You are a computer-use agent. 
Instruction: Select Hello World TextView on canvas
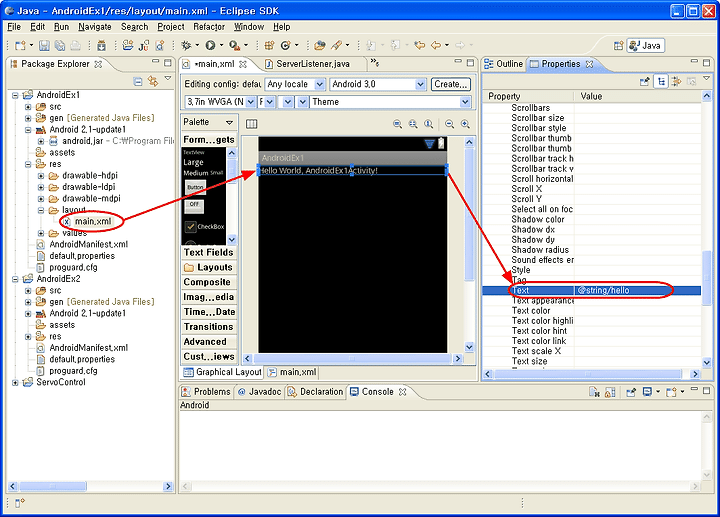(x=352, y=170)
